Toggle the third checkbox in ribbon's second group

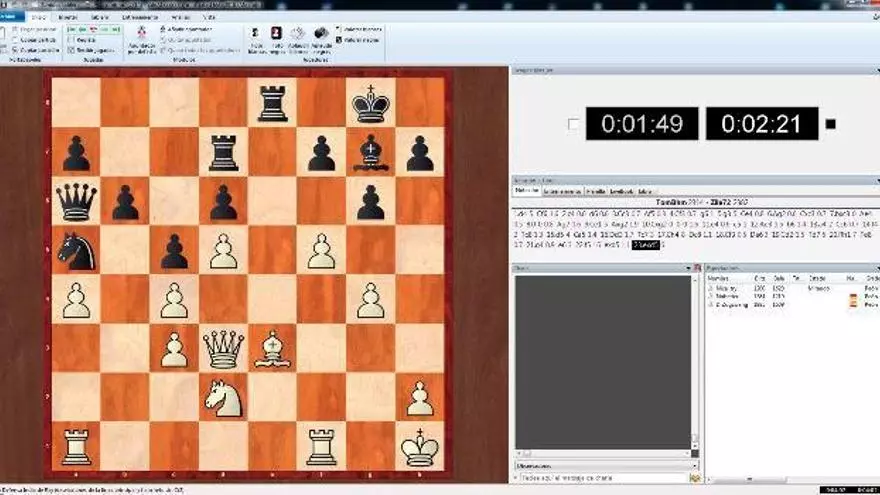point(70,49)
